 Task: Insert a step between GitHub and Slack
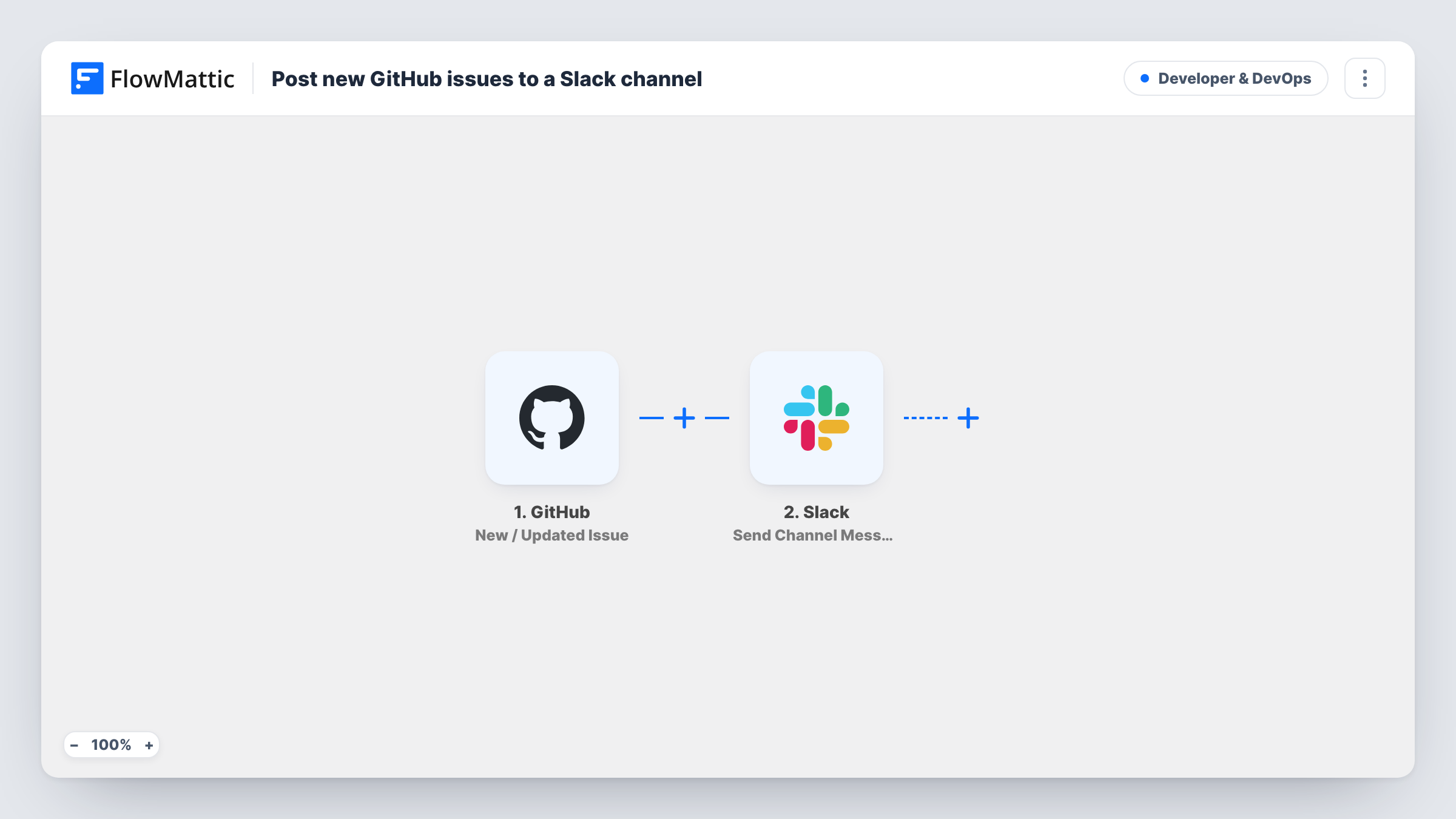pos(684,418)
